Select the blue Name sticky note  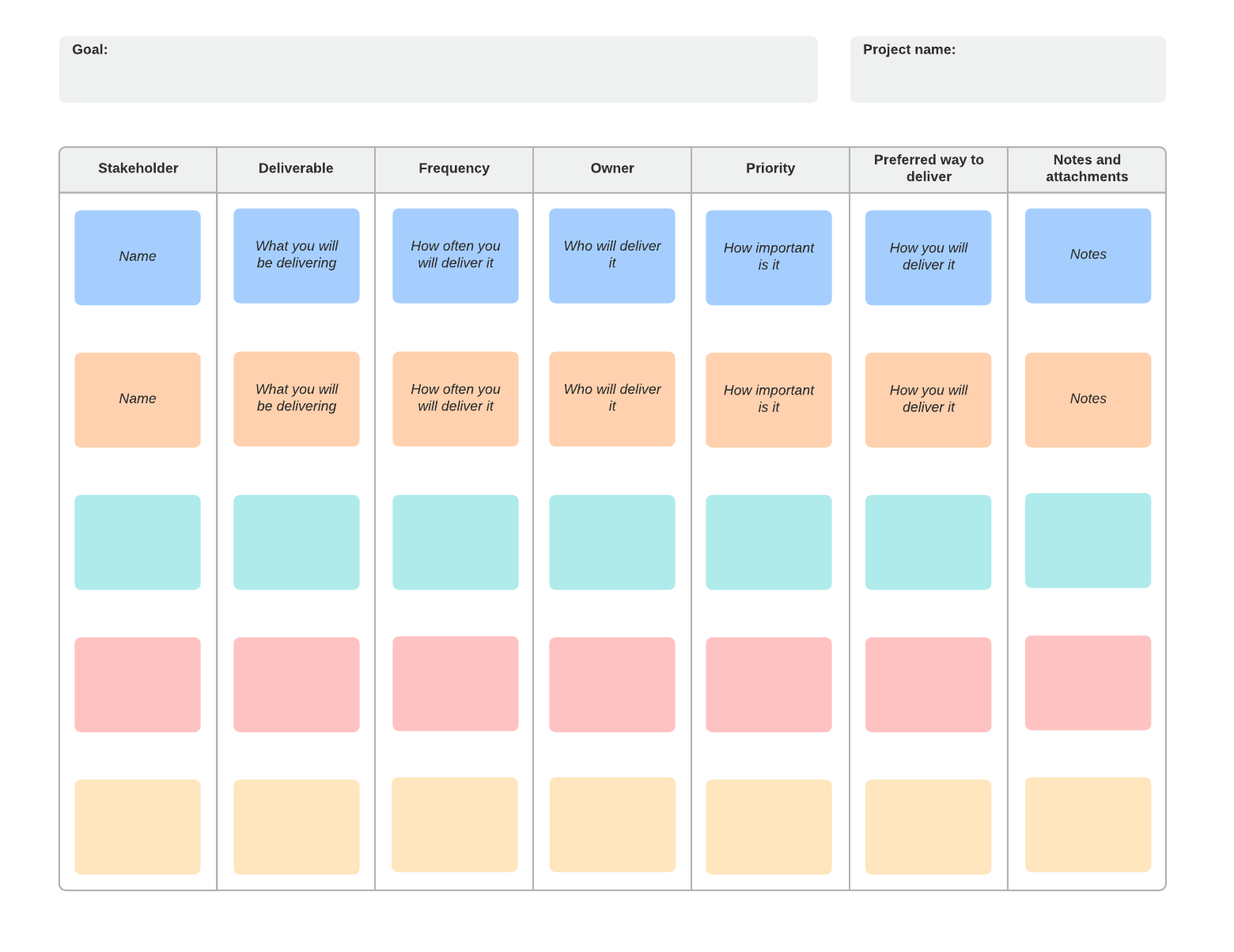(138, 257)
